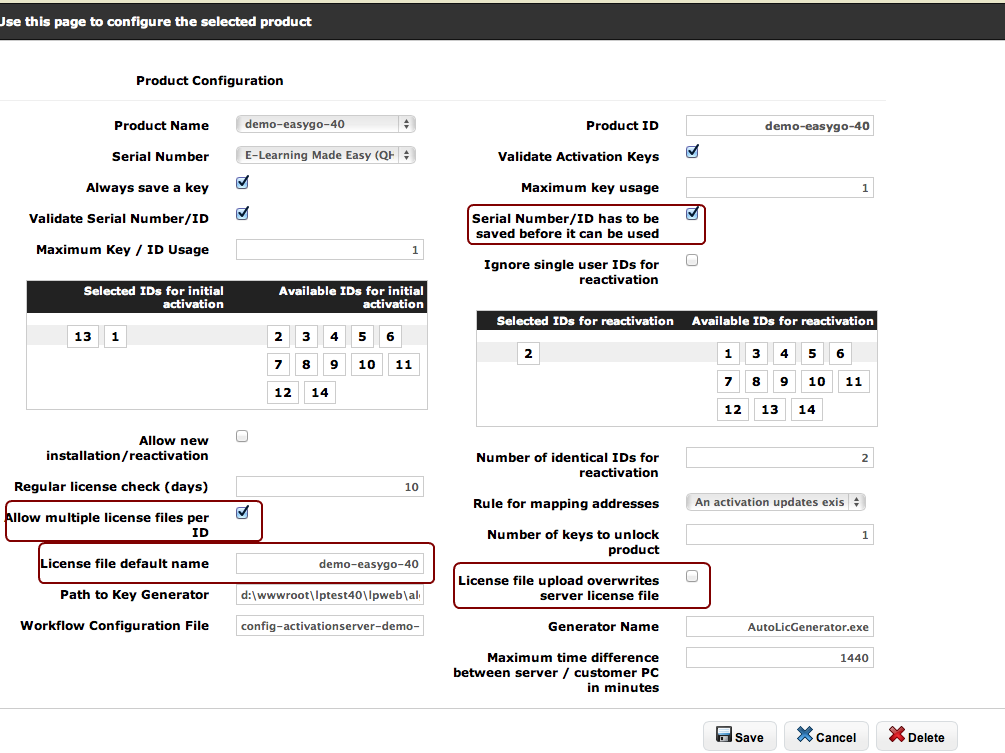Click available initial activation ID 8
Viewport: 1005px width, 753px height.
coord(306,365)
